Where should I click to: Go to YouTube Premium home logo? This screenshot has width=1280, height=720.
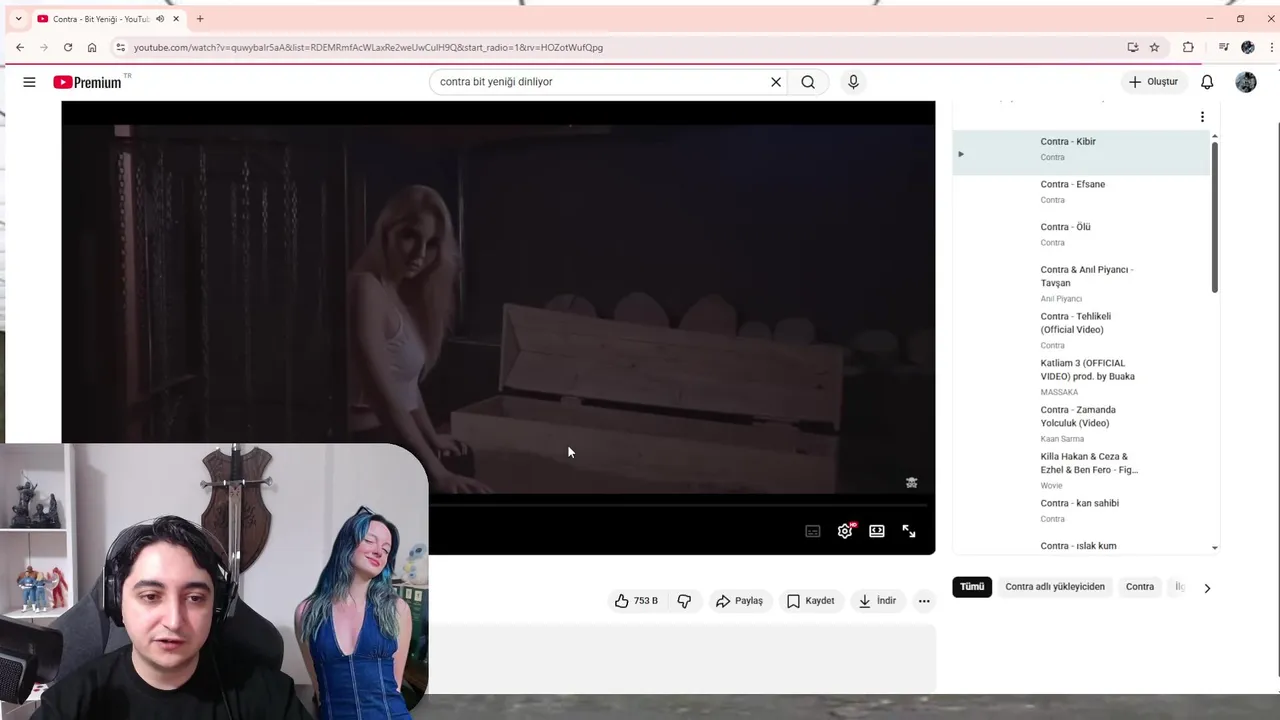point(88,82)
